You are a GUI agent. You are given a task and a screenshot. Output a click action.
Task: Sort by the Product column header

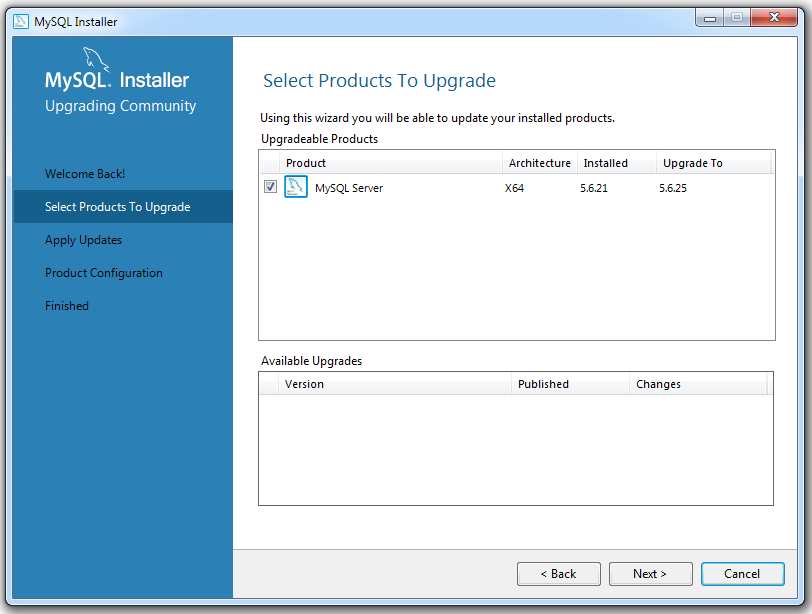click(390, 163)
